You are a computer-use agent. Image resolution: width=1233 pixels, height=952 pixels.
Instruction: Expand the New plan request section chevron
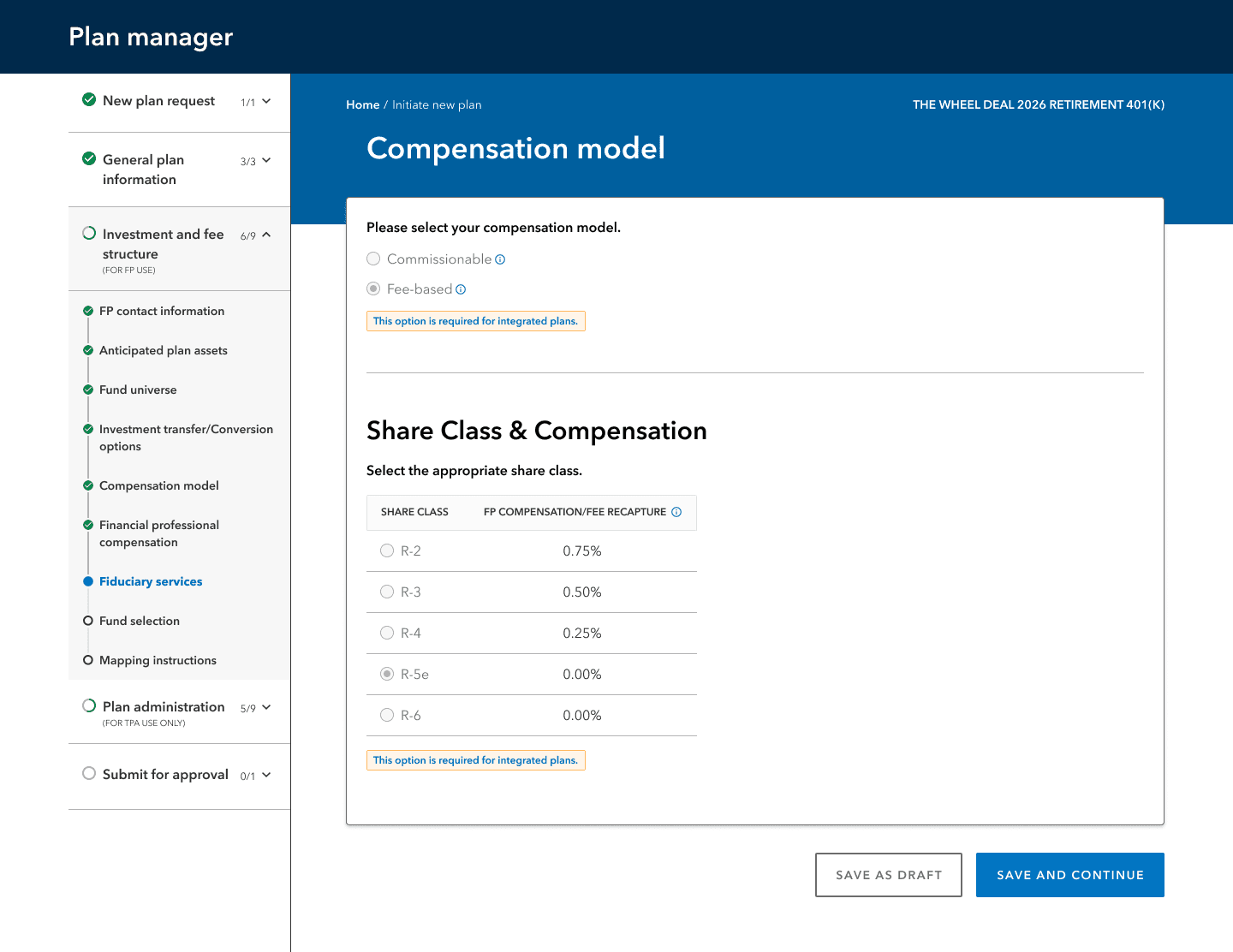(266, 101)
